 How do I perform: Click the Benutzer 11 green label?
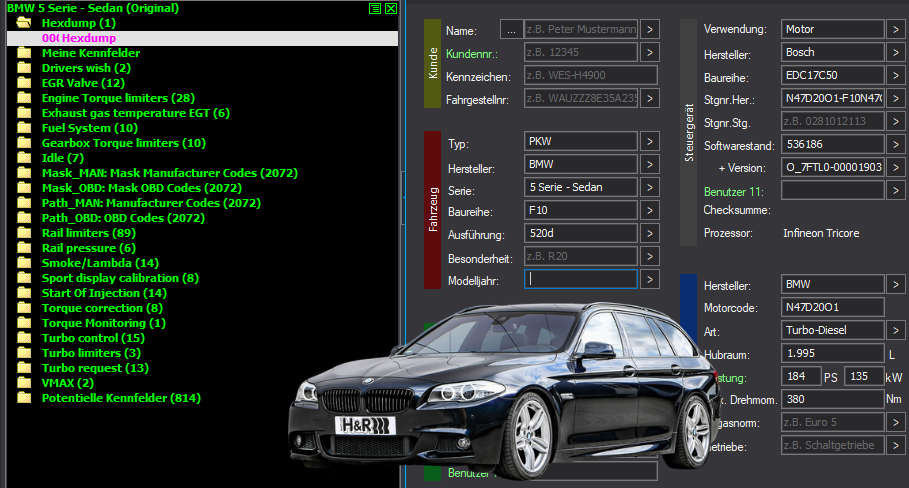tap(733, 191)
